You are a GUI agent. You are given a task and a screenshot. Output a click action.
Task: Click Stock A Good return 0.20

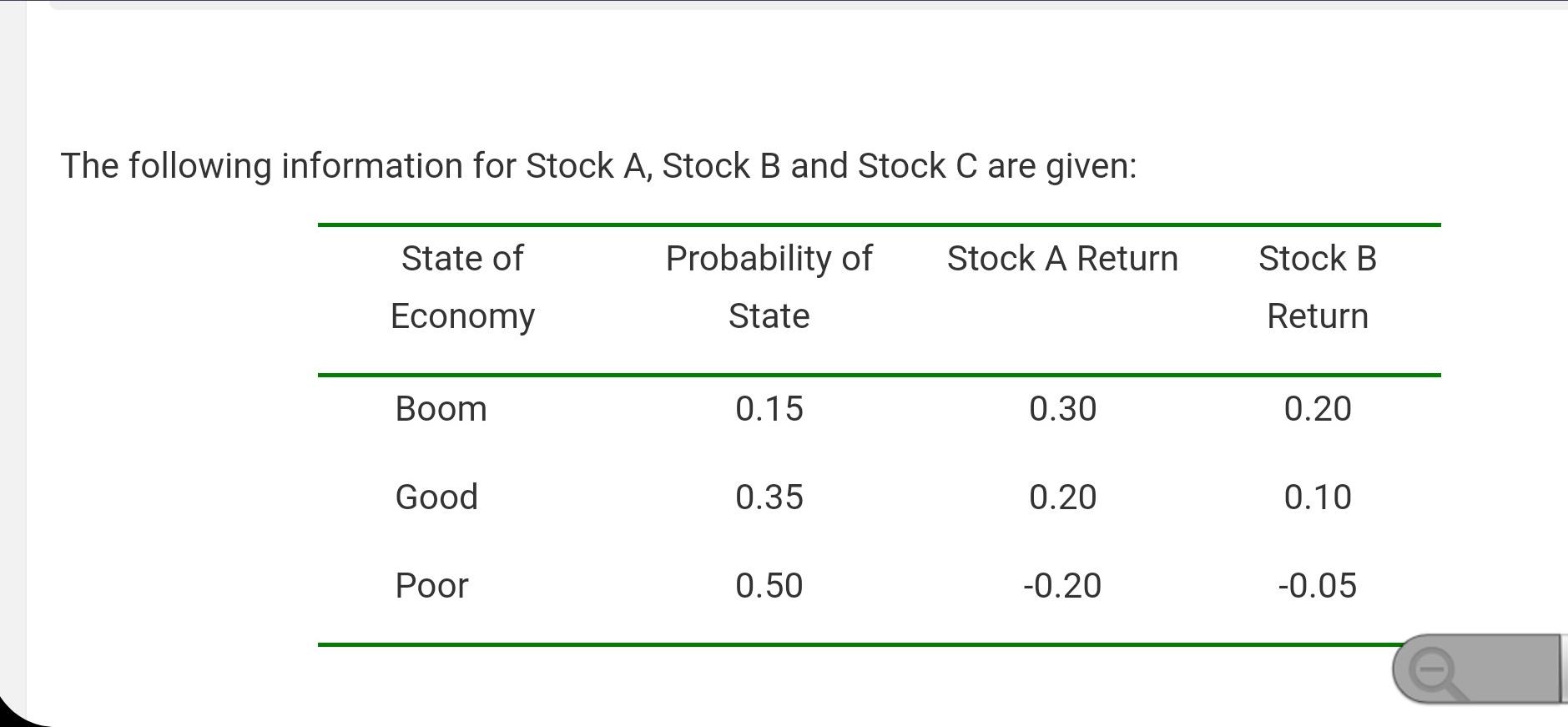(x=1062, y=497)
